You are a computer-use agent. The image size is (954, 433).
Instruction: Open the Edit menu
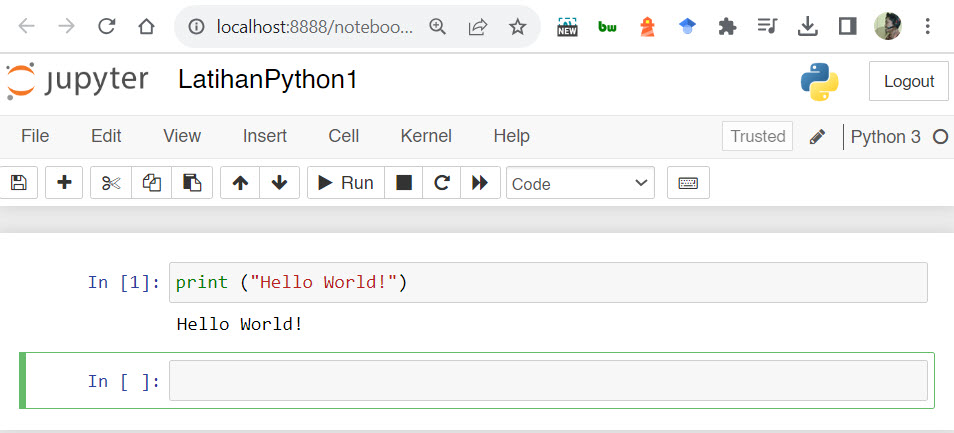106,136
